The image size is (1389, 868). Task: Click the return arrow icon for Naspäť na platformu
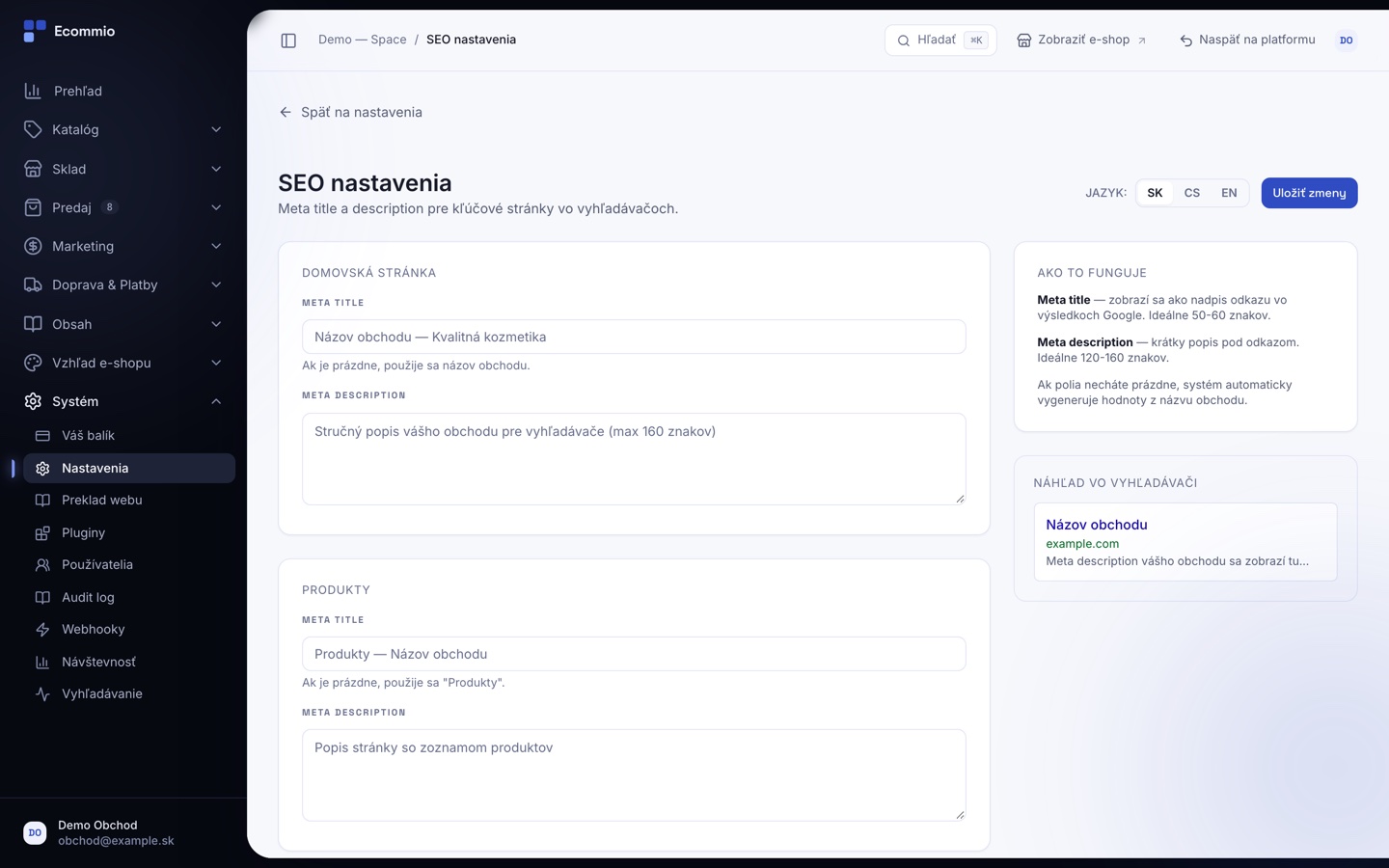click(1186, 41)
